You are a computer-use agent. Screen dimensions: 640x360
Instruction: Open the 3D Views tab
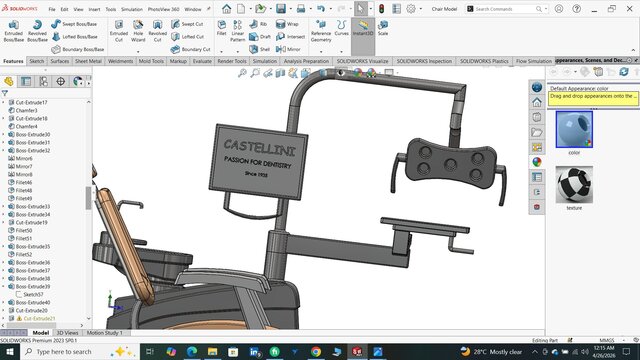coord(67,333)
